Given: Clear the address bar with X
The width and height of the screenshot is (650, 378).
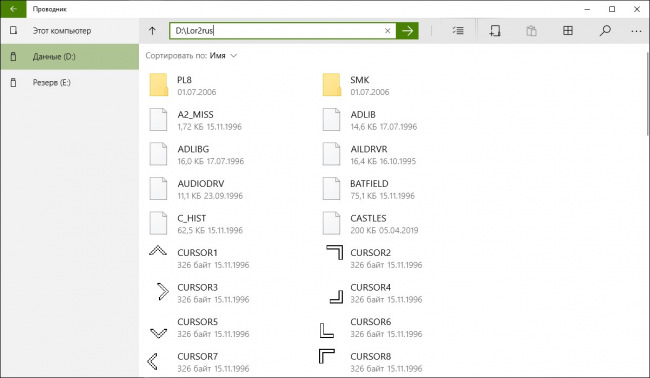Looking at the screenshot, I should pos(388,31).
